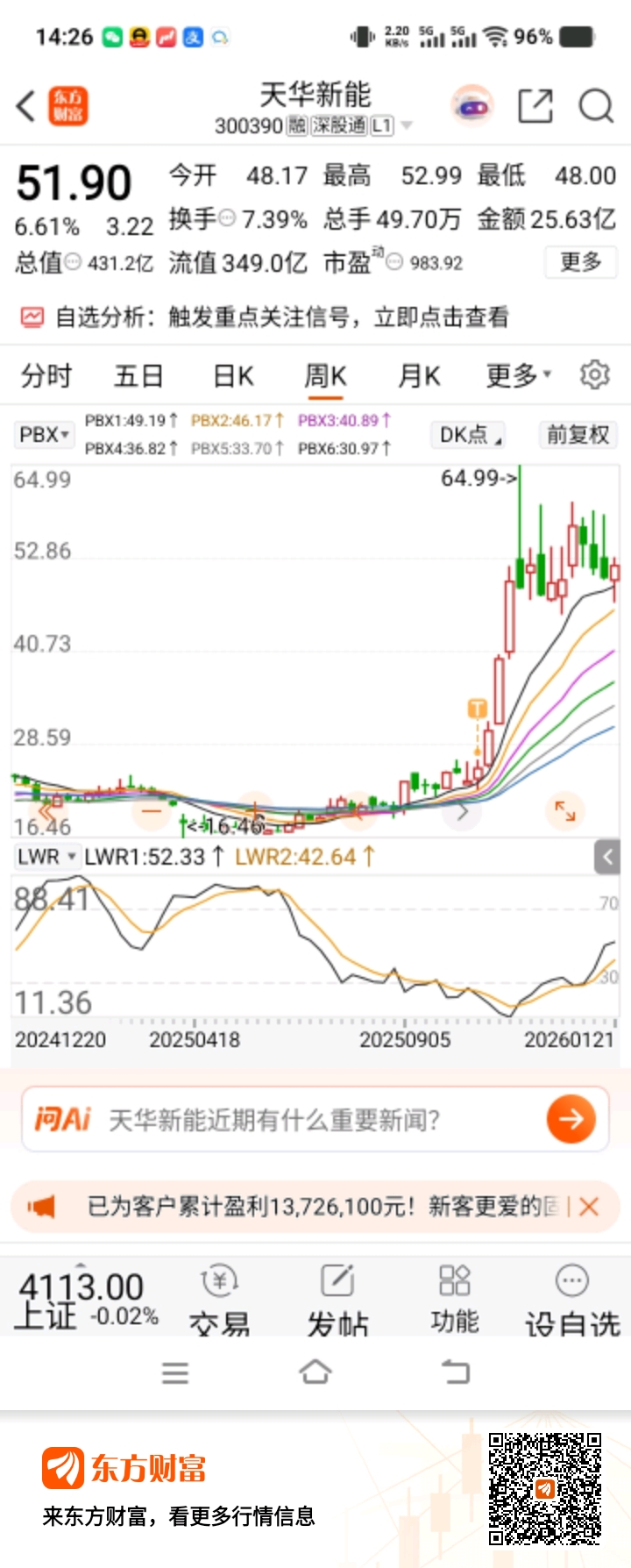Open 发帖 post icon
This screenshot has height=1568, width=631.
click(337, 1300)
